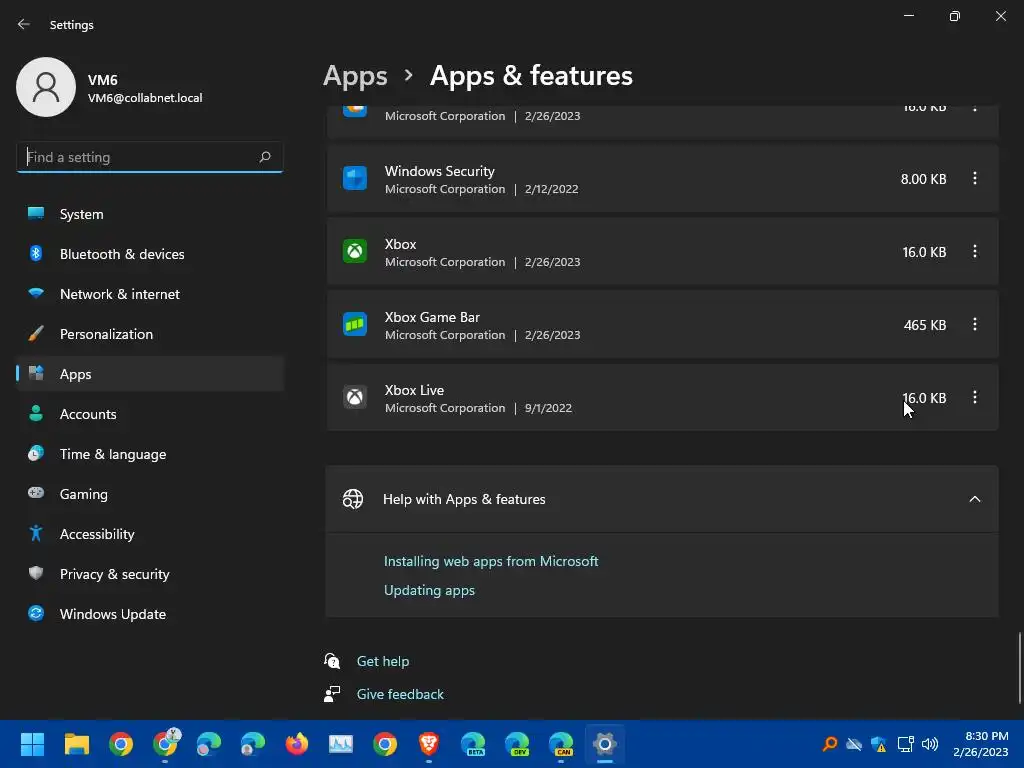Open Accessibility settings
The image size is (1024, 768).
point(150,534)
